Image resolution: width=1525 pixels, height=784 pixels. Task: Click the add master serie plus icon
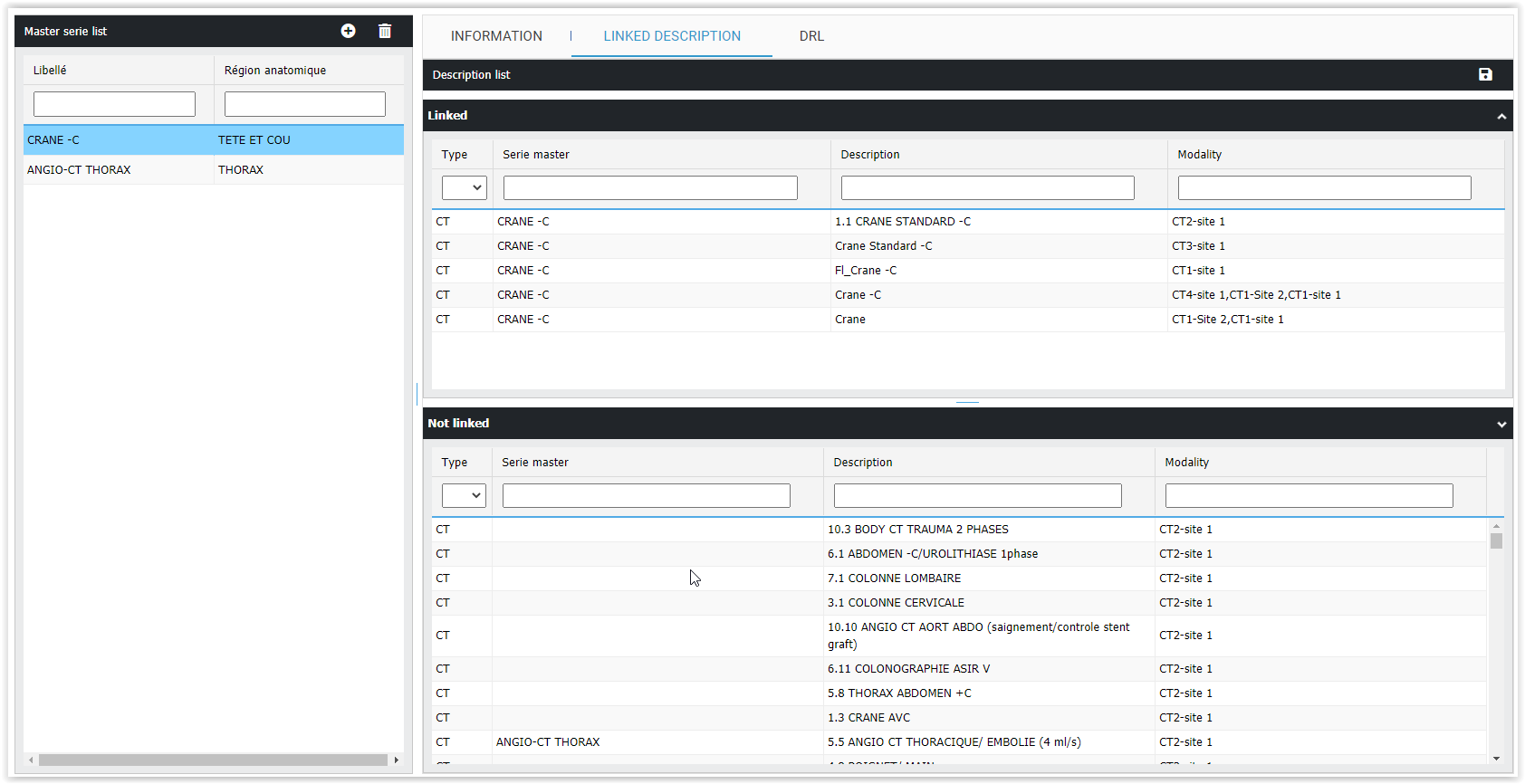click(x=348, y=31)
